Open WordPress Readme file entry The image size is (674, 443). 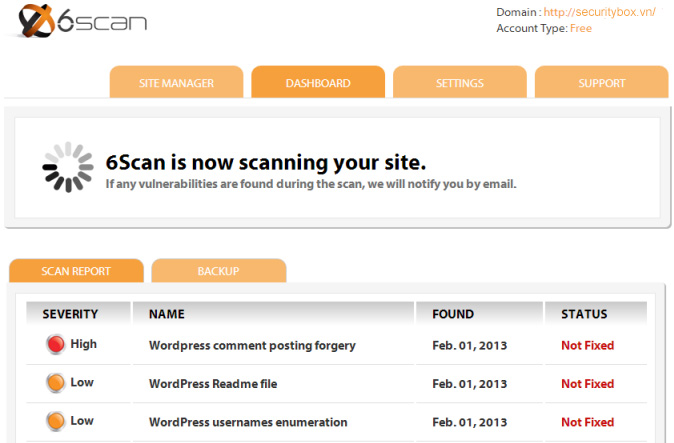pos(213,384)
